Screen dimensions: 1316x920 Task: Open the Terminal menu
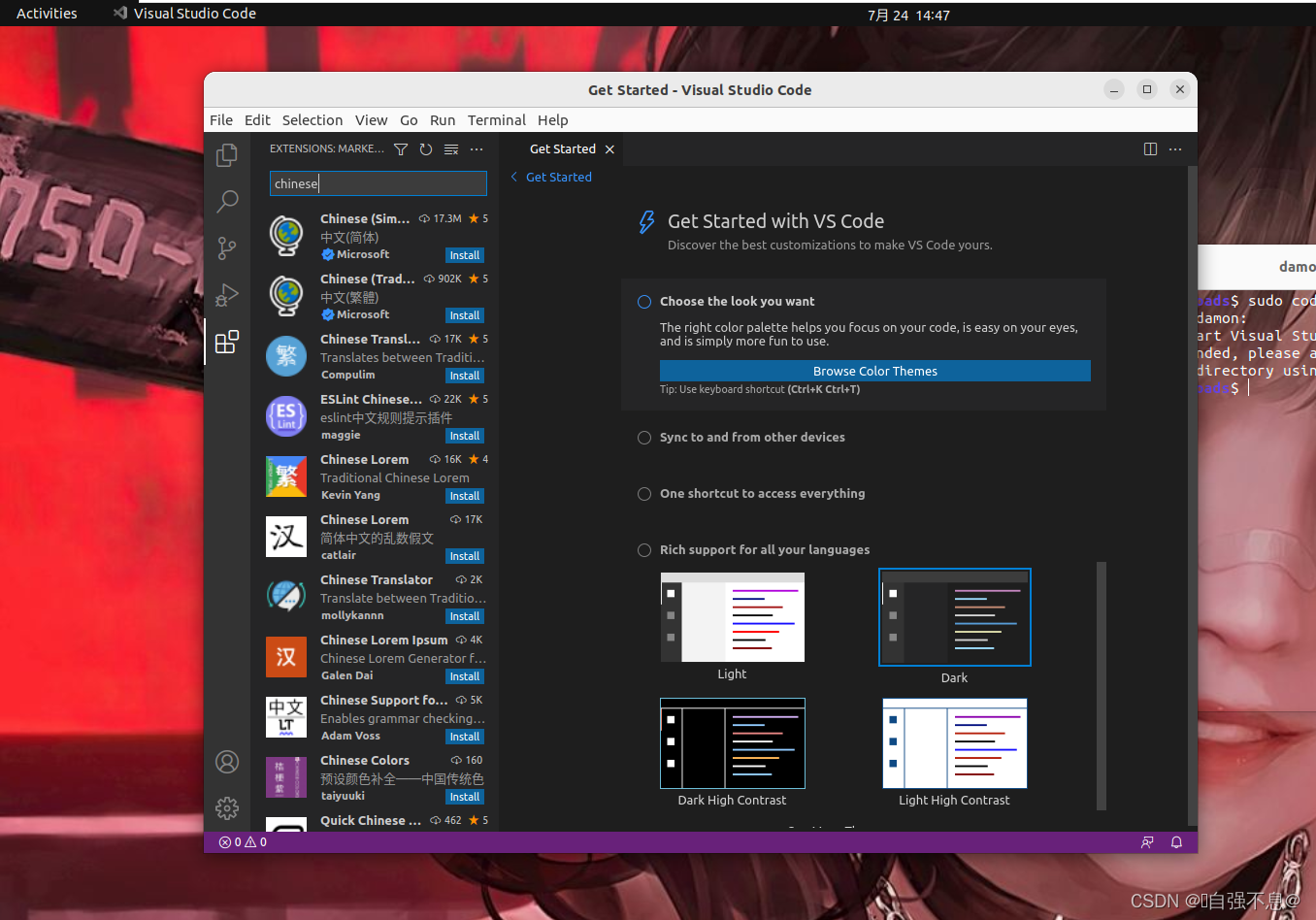(496, 120)
